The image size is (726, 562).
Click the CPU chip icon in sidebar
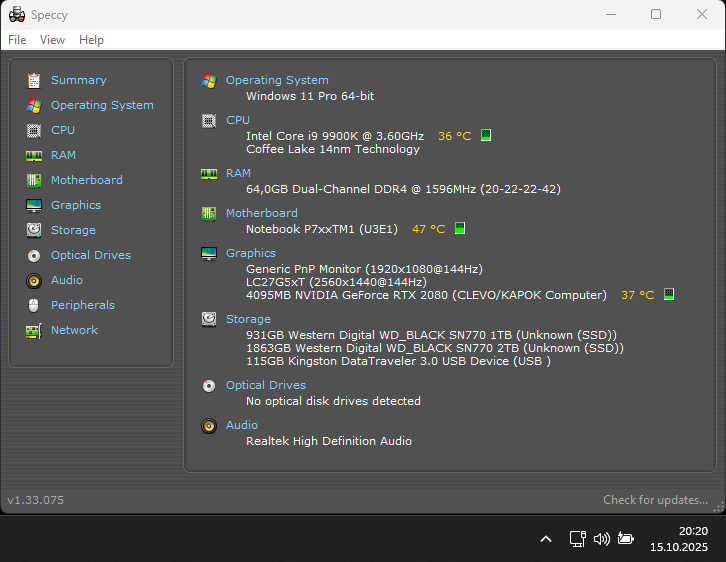pyautogui.click(x=33, y=130)
